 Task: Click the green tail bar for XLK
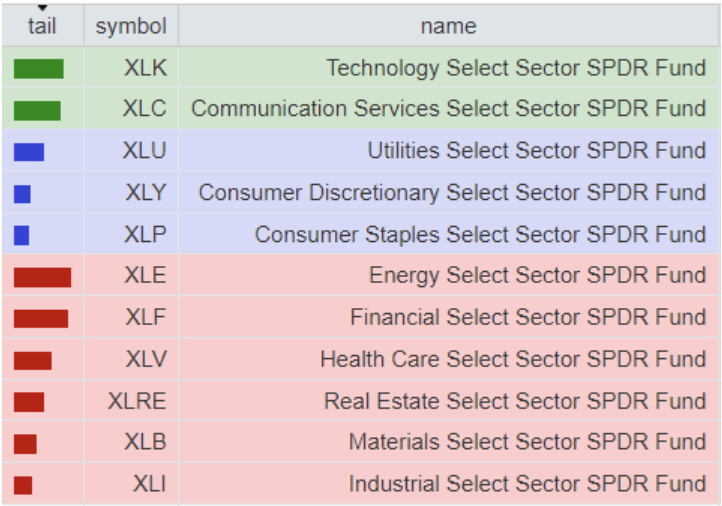(x=39, y=69)
